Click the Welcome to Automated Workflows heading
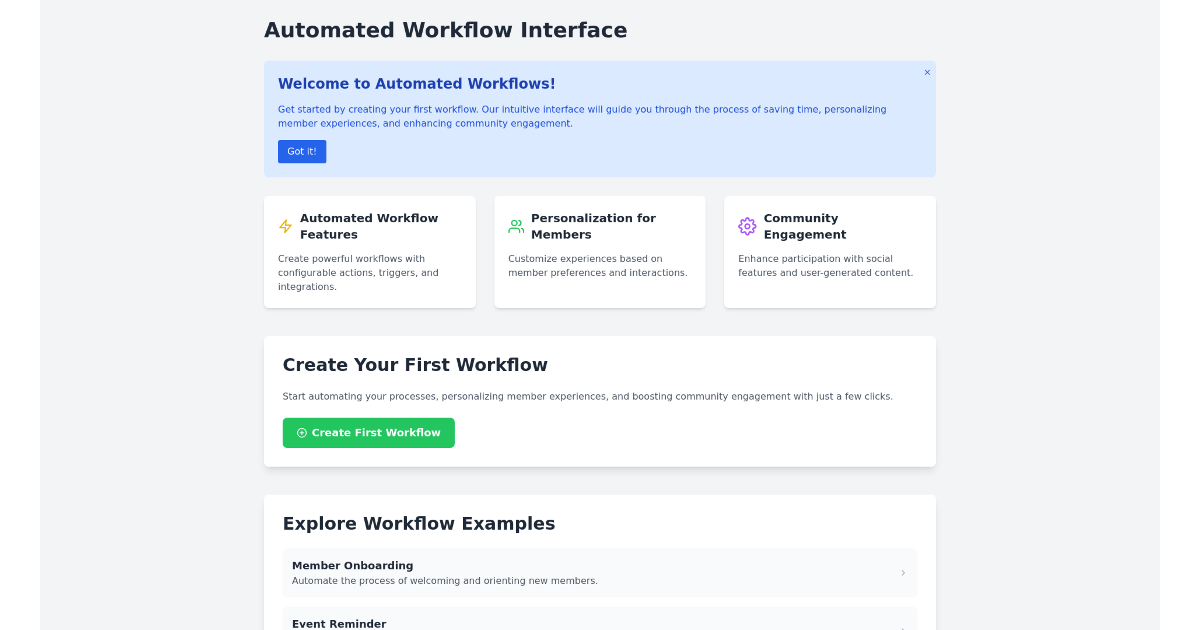 point(416,84)
